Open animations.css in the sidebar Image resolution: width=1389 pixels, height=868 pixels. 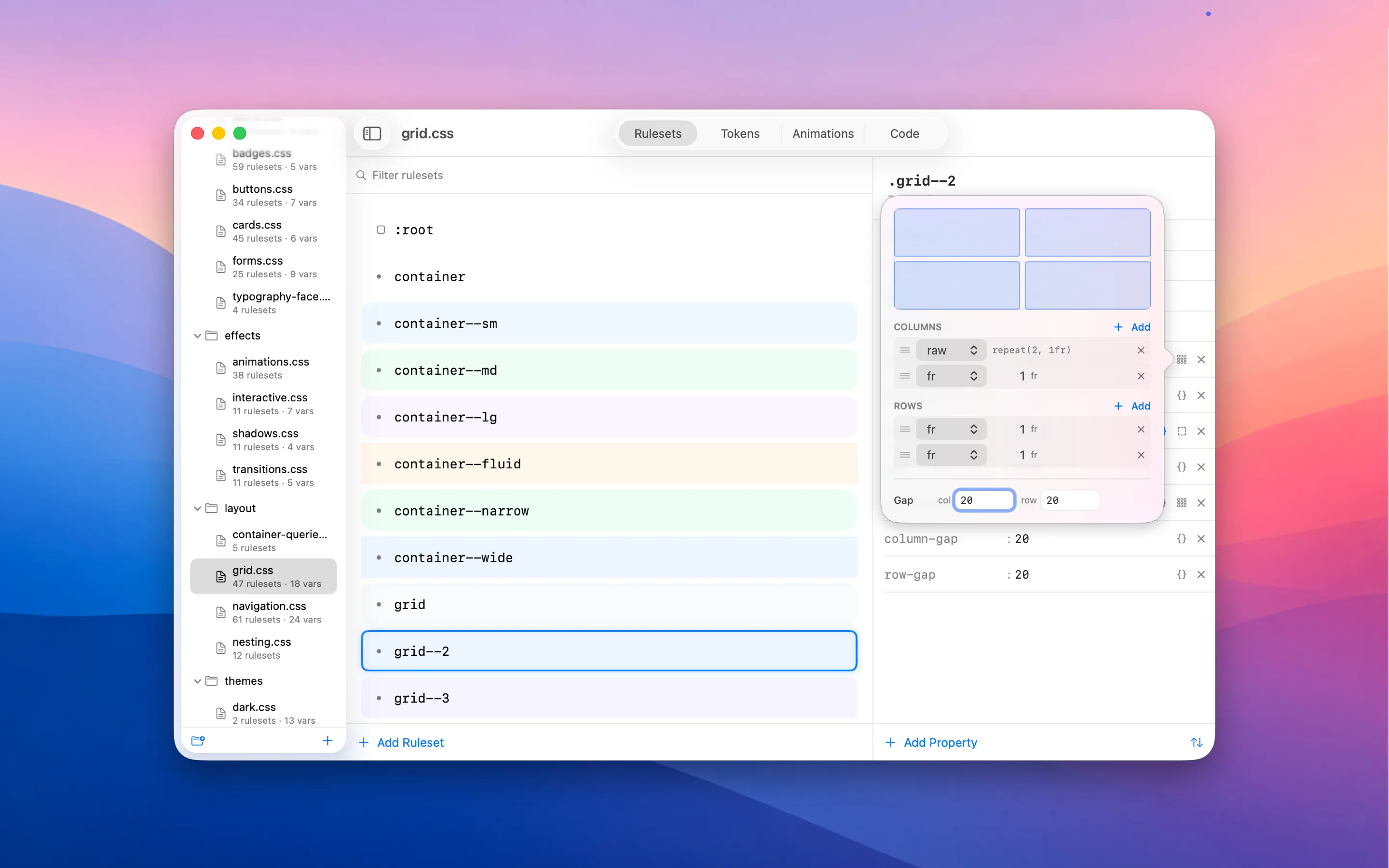coord(263,368)
